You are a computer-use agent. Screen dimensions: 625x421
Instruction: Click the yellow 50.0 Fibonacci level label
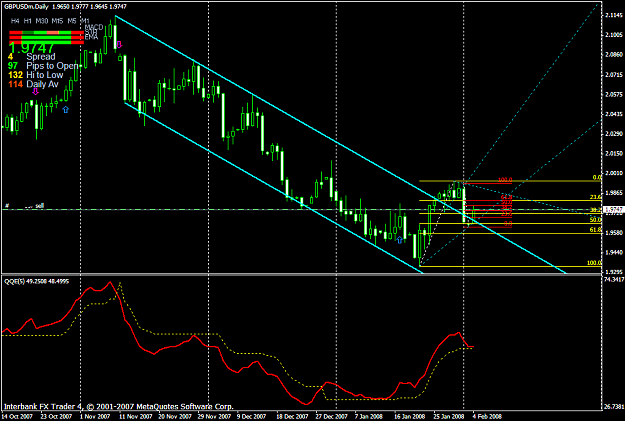(596, 220)
